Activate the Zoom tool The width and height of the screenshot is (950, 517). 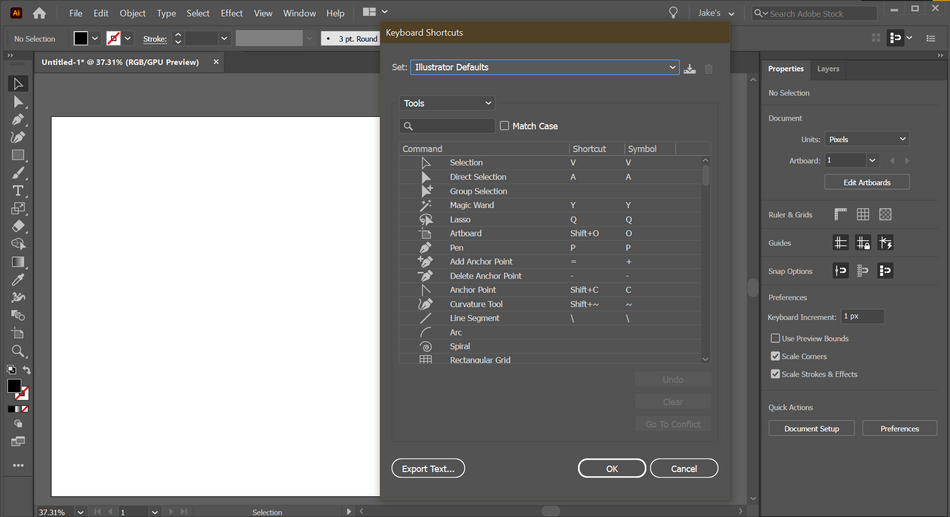[x=18, y=351]
